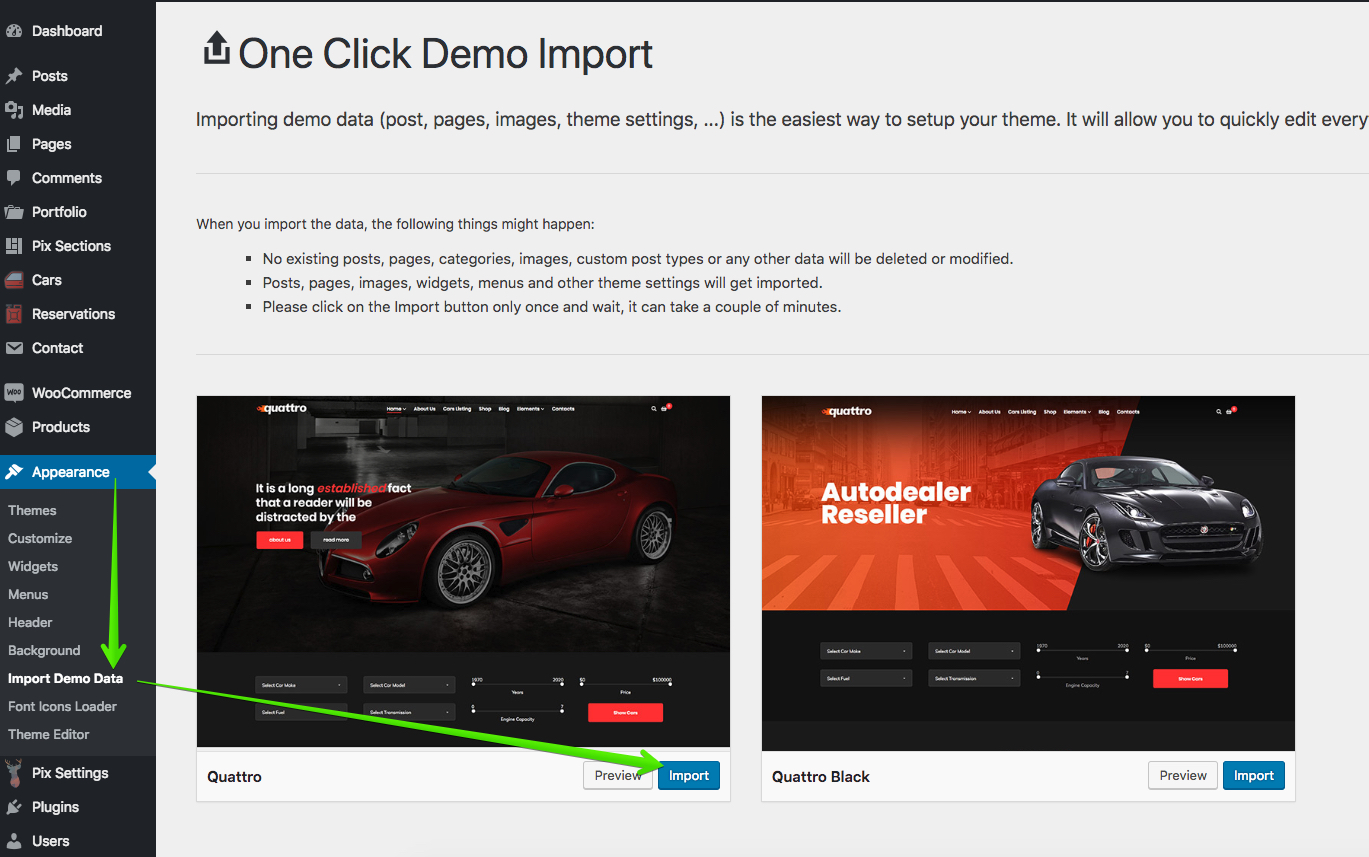Open Theme Editor submenu link
Screen dimensions: 1369x857
[49, 734]
